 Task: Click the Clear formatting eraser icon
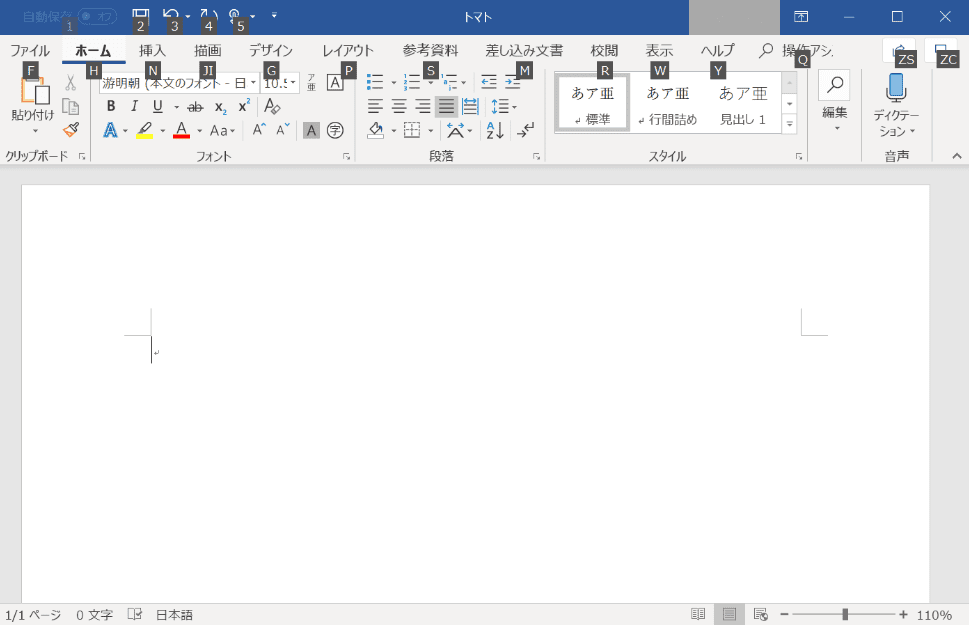[272, 106]
